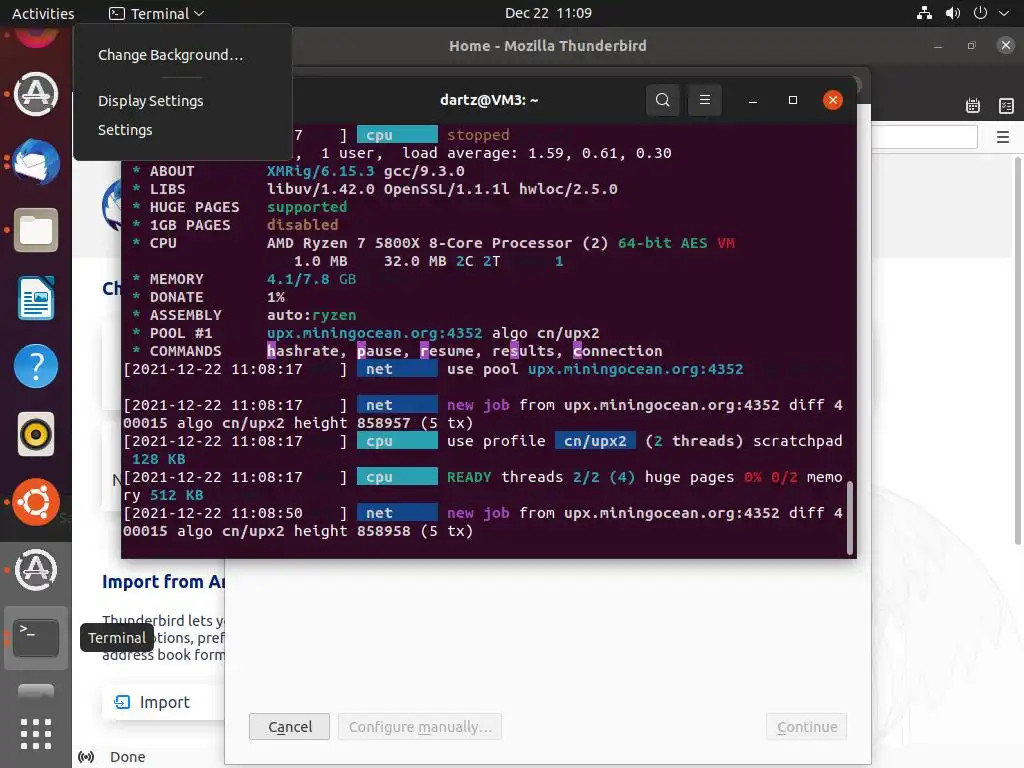The width and height of the screenshot is (1024, 768).
Task: Open Thunderbird calendar icon
Action: 972,106
